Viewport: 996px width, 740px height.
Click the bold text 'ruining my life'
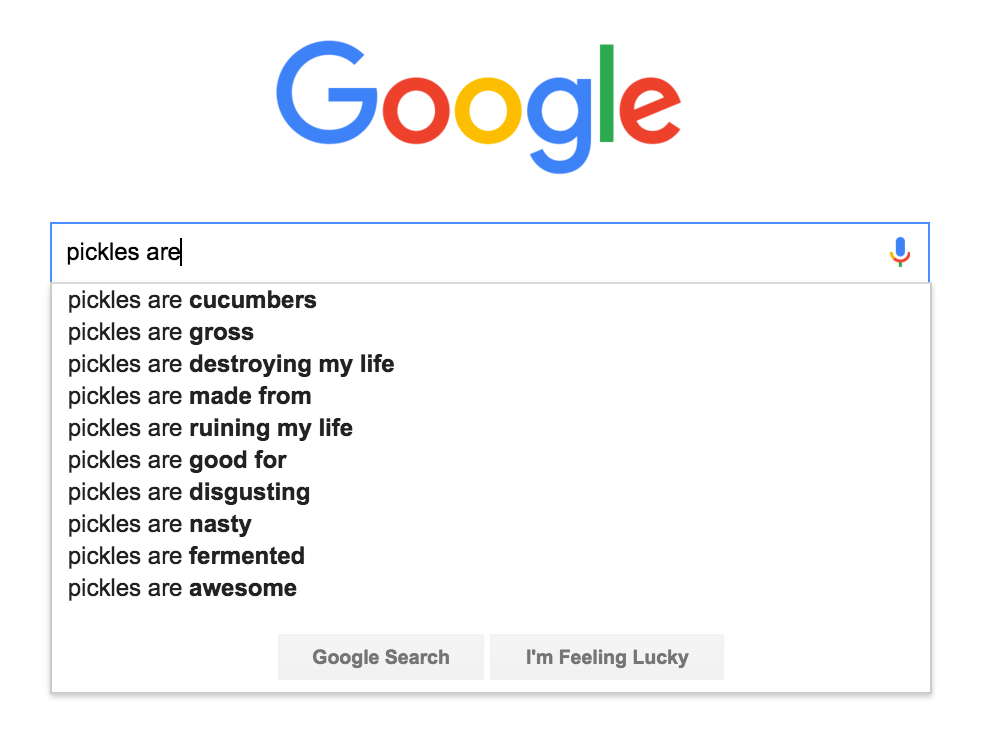point(271,428)
